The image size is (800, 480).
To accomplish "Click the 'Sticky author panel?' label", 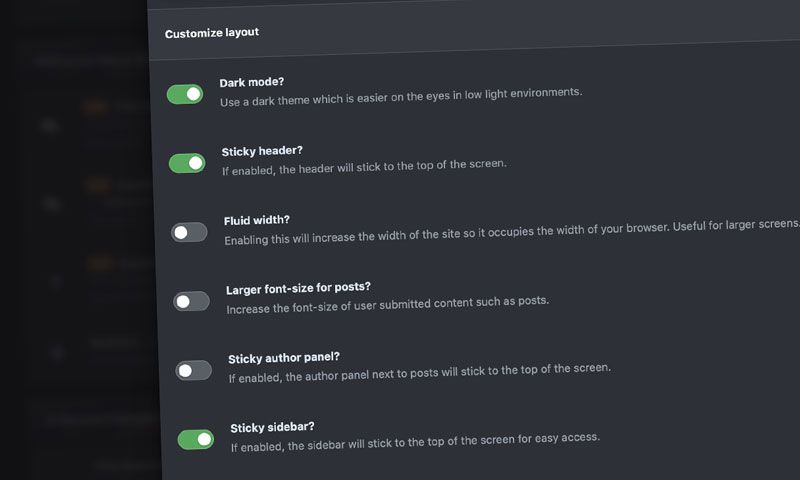I will 284,358.
